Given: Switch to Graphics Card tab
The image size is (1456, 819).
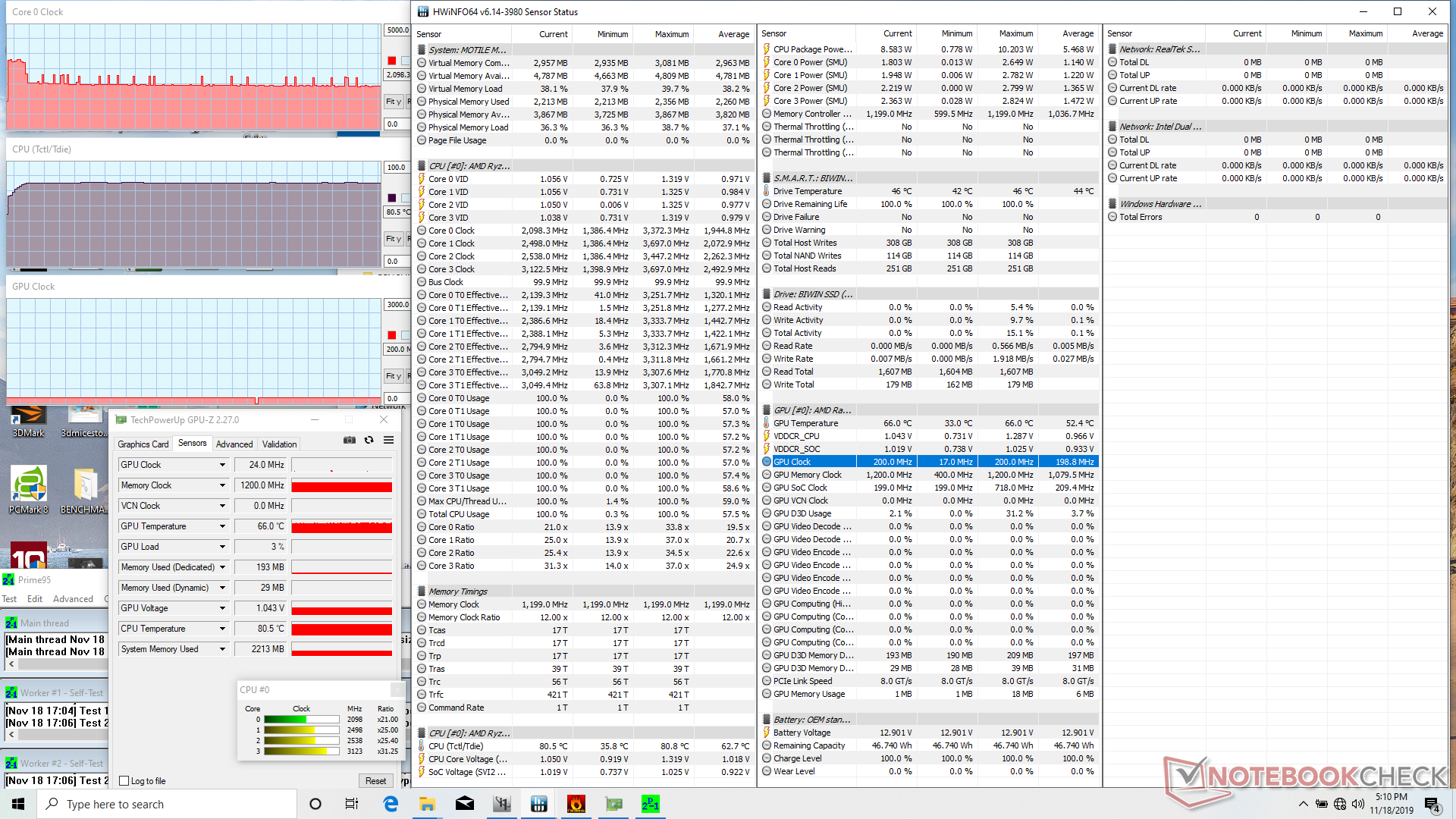Looking at the screenshot, I should (143, 444).
